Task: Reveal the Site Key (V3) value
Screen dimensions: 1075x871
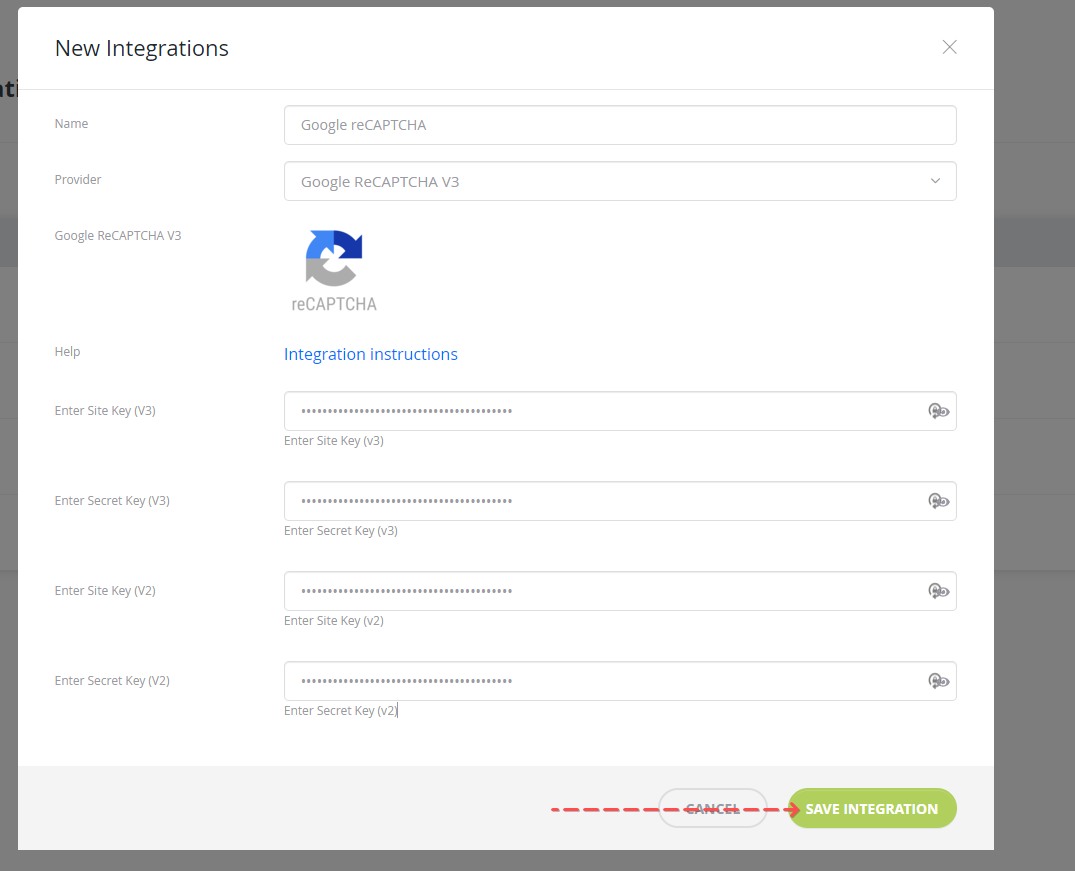Action: tap(939, 411)
